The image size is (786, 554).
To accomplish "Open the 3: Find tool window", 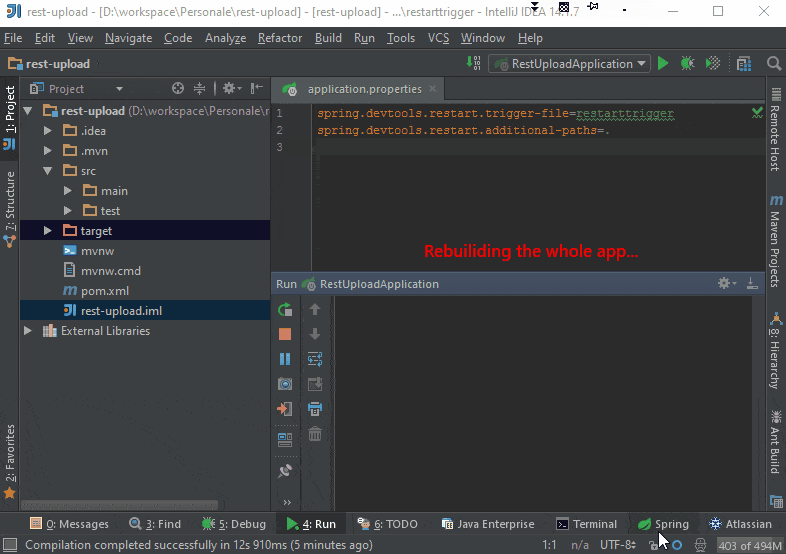I will 154,524.
